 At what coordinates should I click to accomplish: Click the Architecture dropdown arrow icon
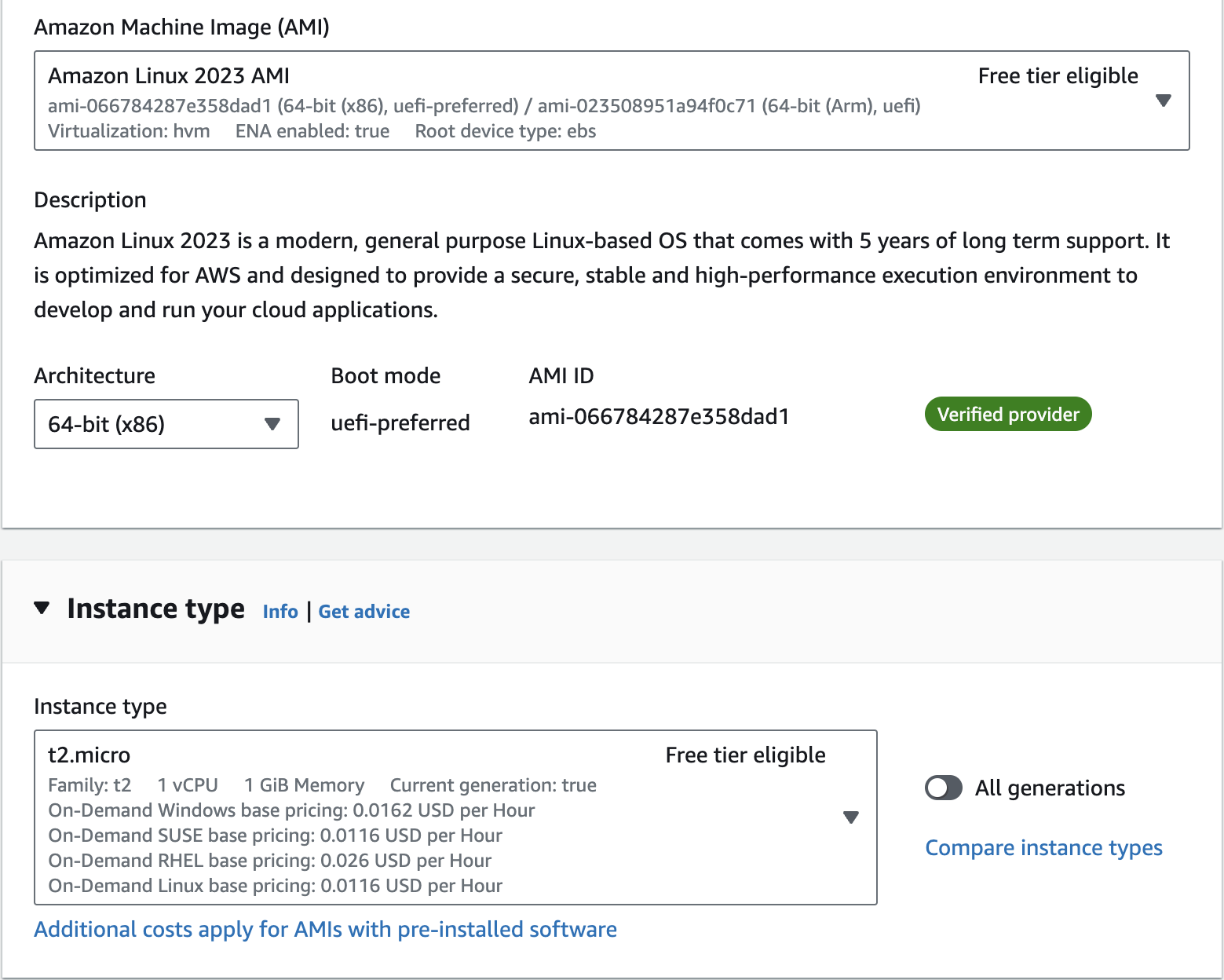pos(272,424)
